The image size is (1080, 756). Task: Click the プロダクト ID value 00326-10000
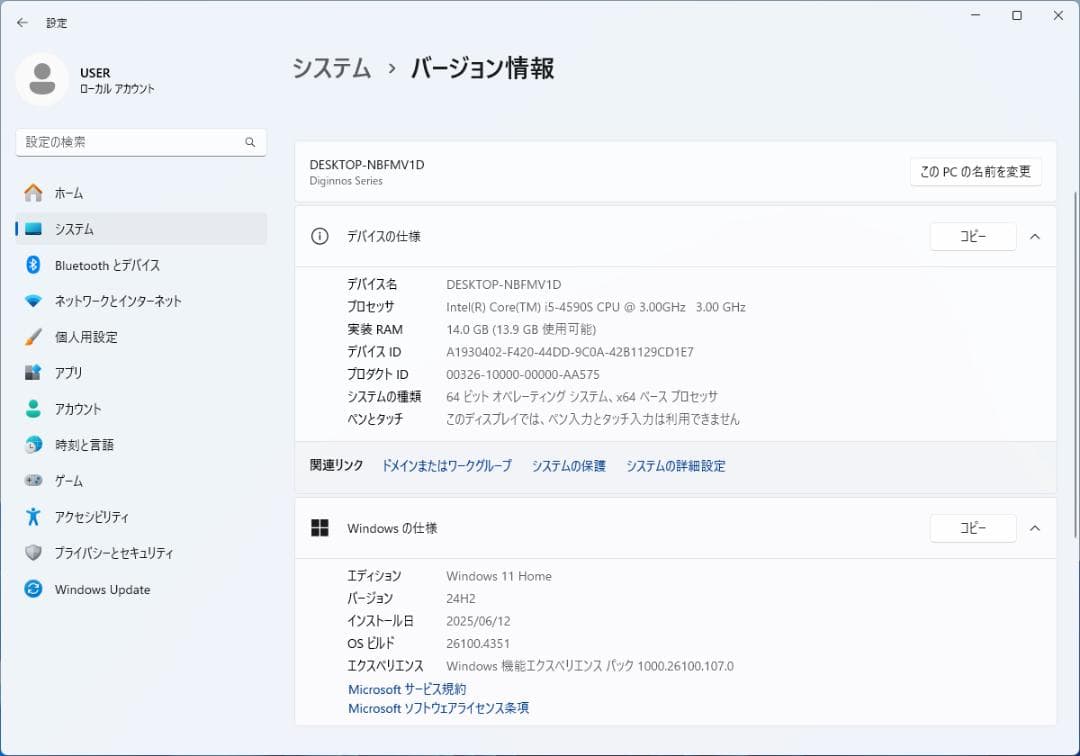523,375
